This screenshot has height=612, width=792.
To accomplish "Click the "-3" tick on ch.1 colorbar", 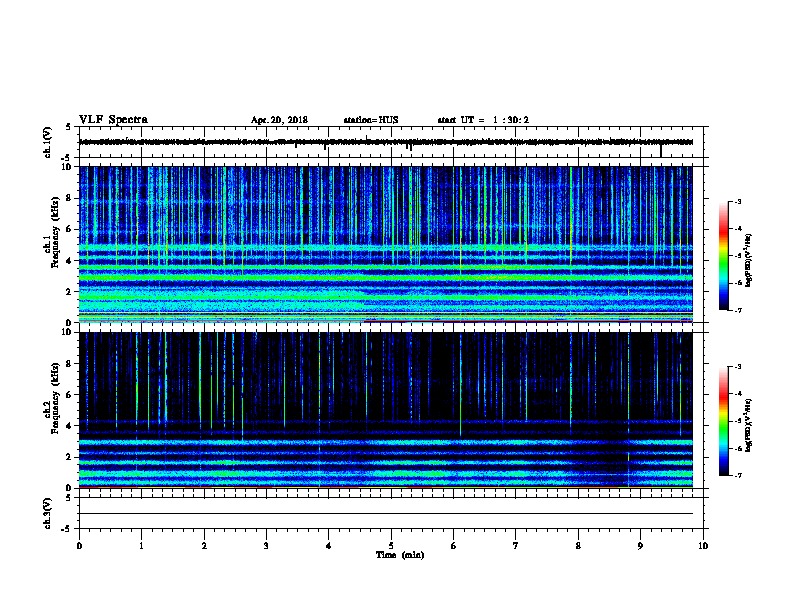I will click(x=737, y=201).
